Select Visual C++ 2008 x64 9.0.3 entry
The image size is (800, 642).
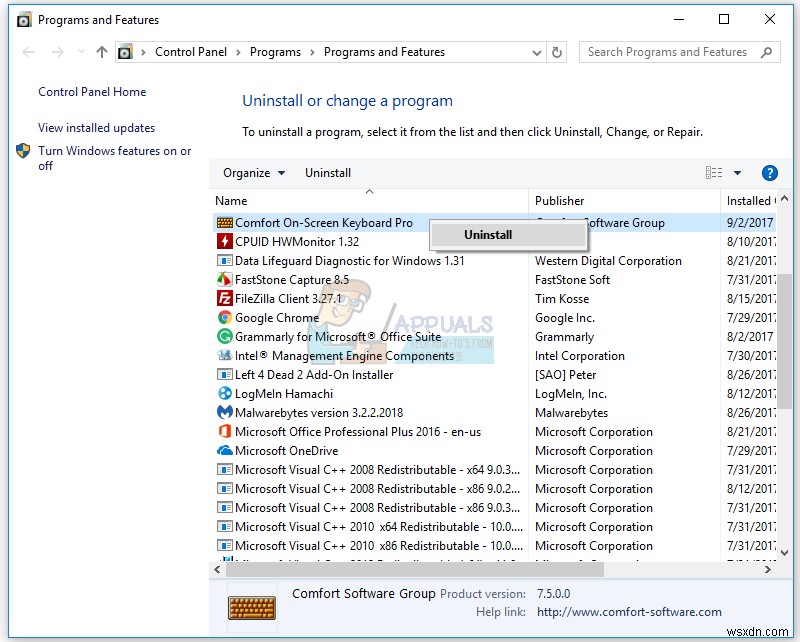click(x=377, y=470)
